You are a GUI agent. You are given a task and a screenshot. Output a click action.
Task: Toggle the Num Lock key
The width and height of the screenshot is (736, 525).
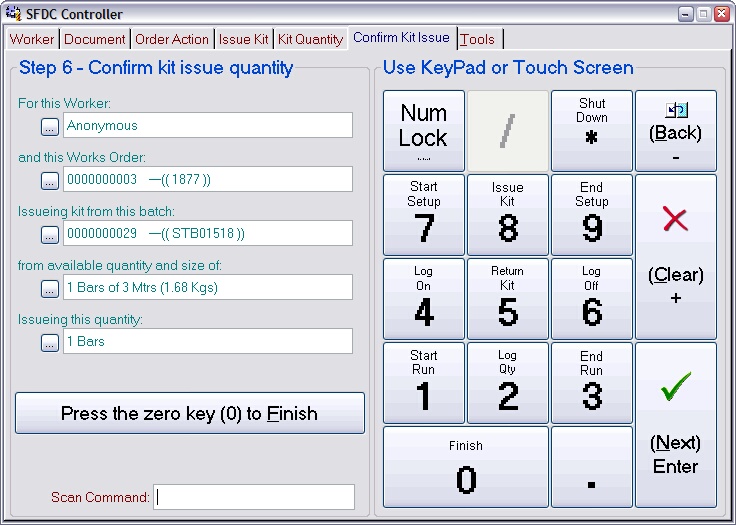pos(423,131)
